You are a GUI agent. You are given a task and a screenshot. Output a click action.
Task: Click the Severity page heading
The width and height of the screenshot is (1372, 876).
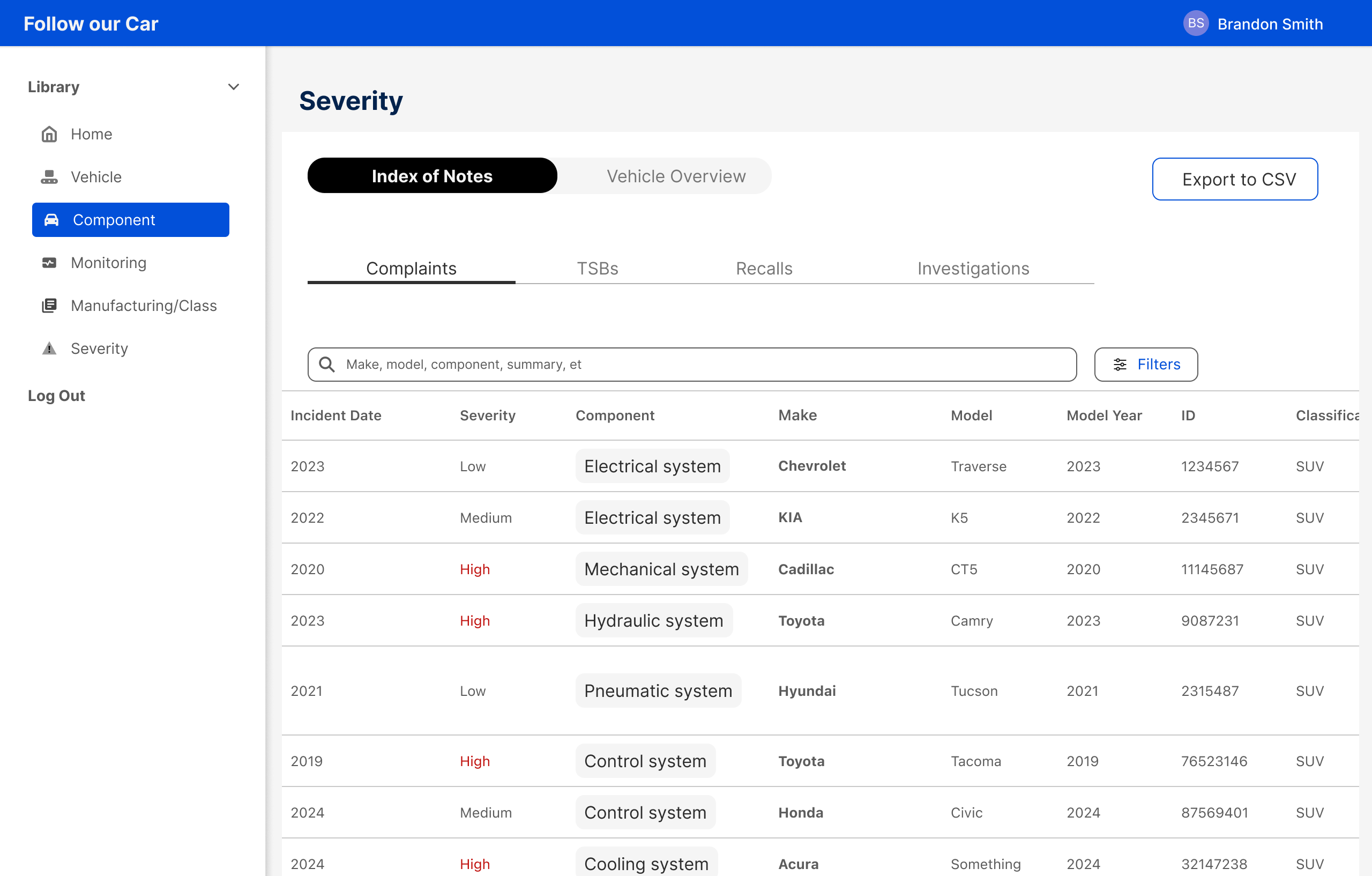pyautogui.click(x=351, y=101)
